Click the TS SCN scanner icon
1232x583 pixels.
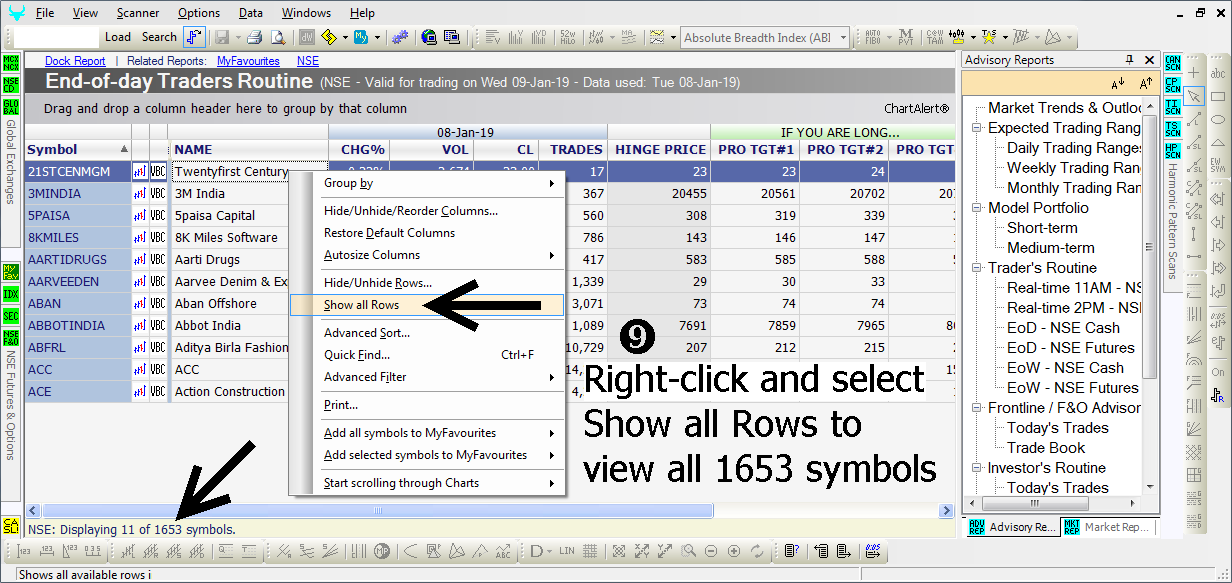tap(1173, 128)
